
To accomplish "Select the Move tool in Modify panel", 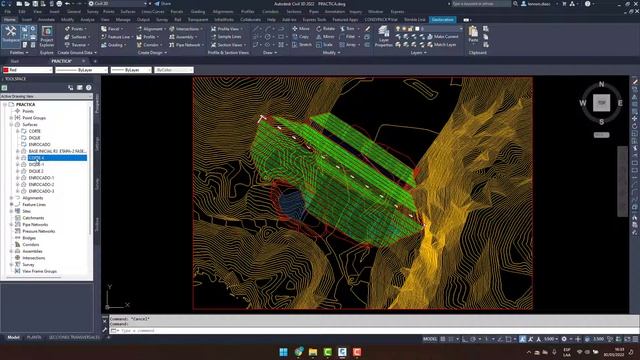I will click(300, 29).
